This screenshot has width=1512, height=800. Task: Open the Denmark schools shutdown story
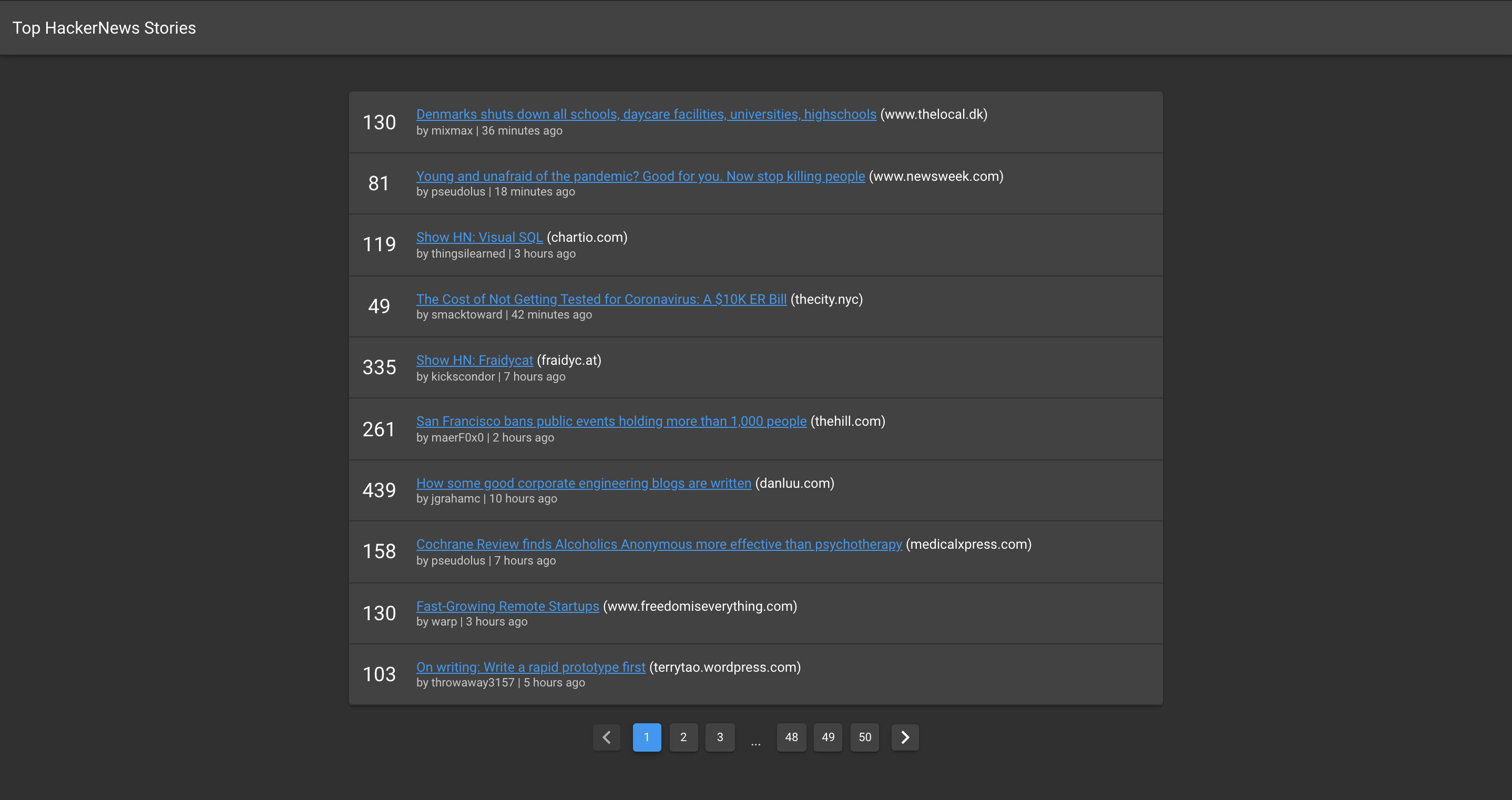click(646, 114)
